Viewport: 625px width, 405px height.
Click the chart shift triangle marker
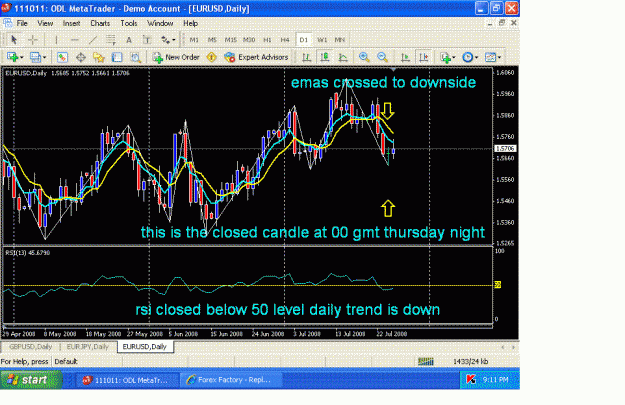pos(393,70)
